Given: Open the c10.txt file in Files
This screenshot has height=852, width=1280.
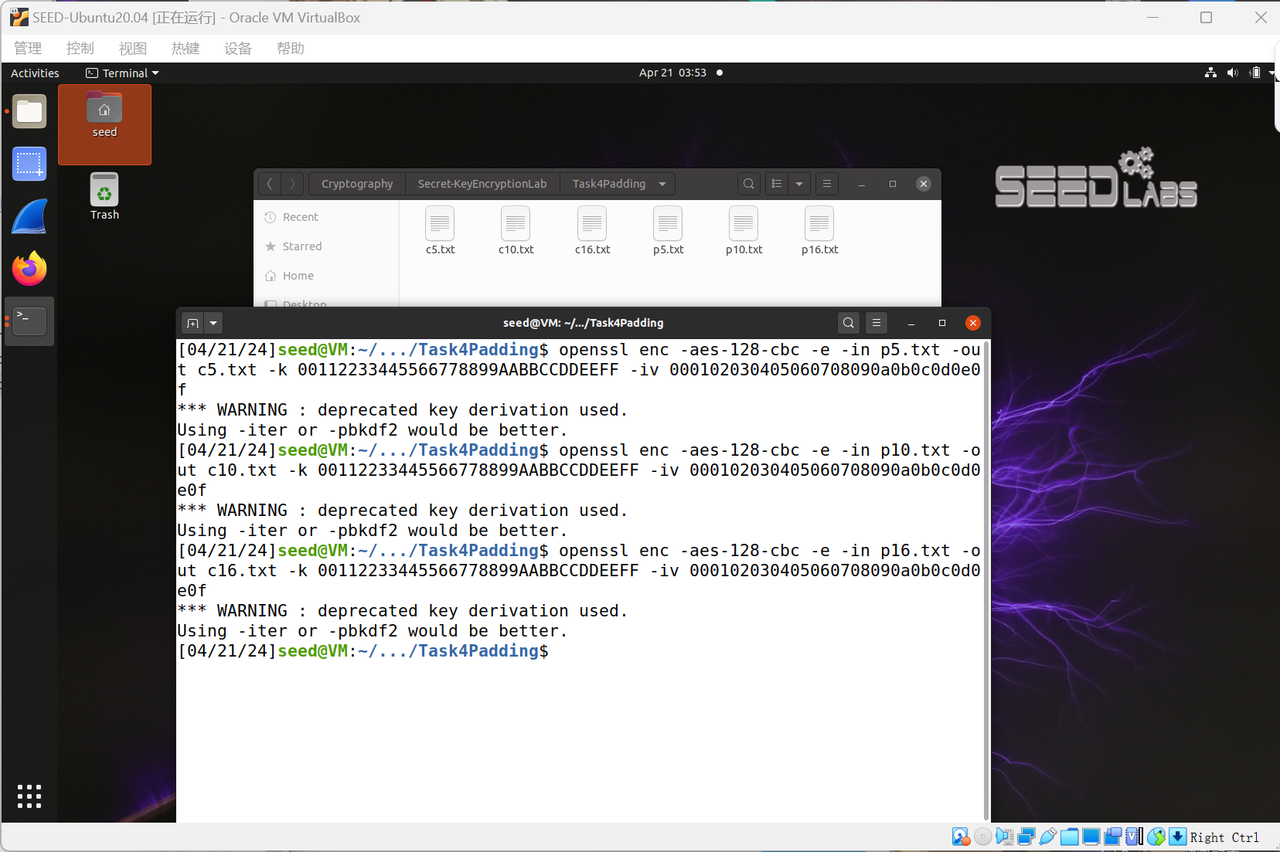Looking at the screenshot, I should click(516, 231).
